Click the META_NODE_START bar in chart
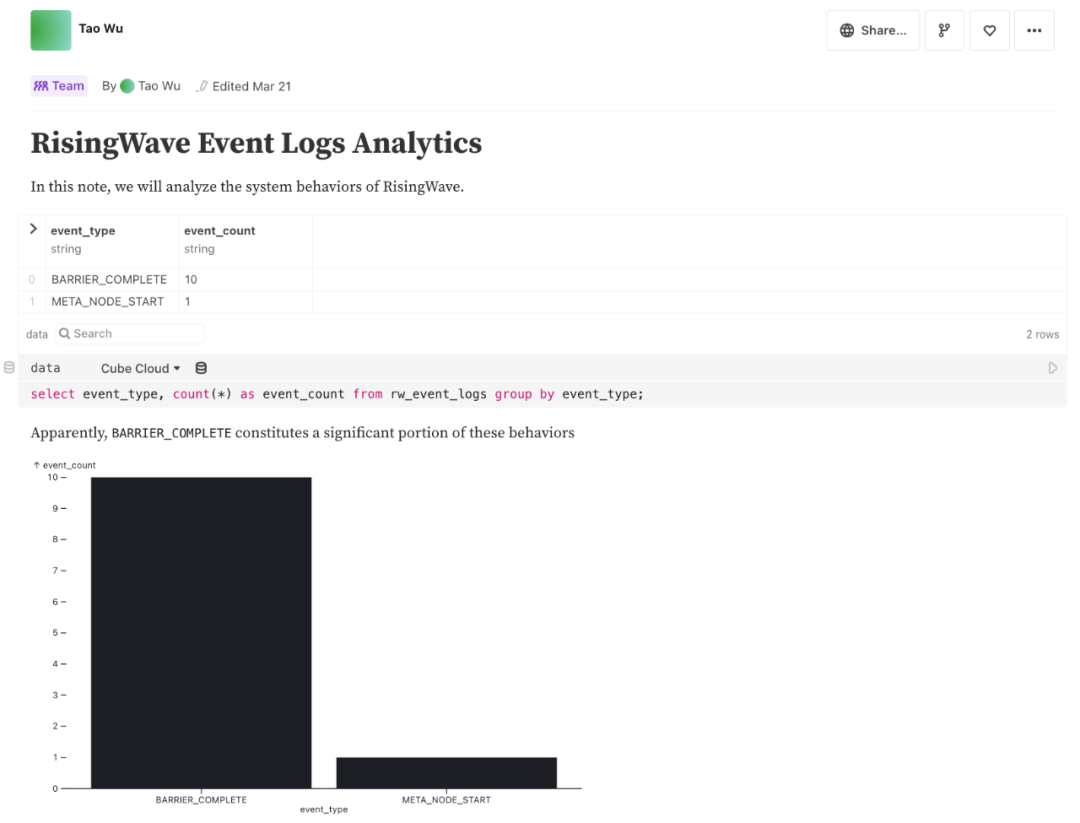Image resolution: width=1080 pixels, height=823 pixels. click(x=446, y=773)
